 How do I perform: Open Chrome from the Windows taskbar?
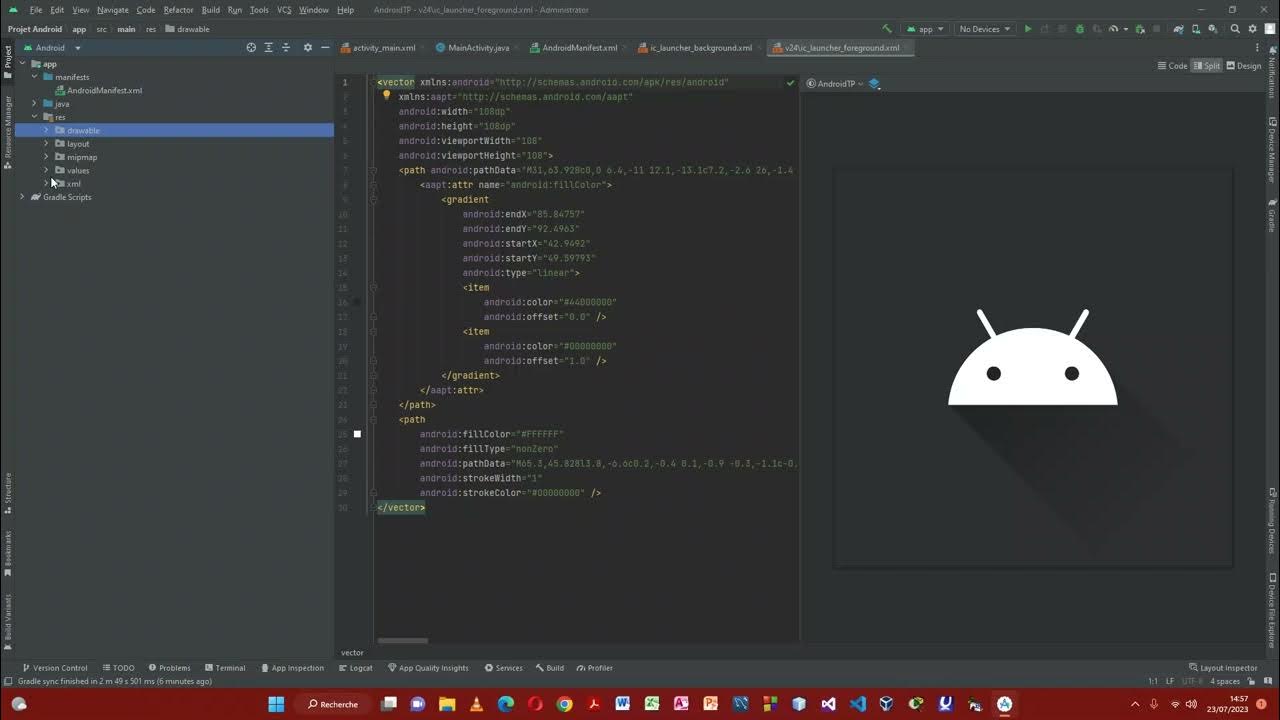pyautogui.click(x=564, y=704)
